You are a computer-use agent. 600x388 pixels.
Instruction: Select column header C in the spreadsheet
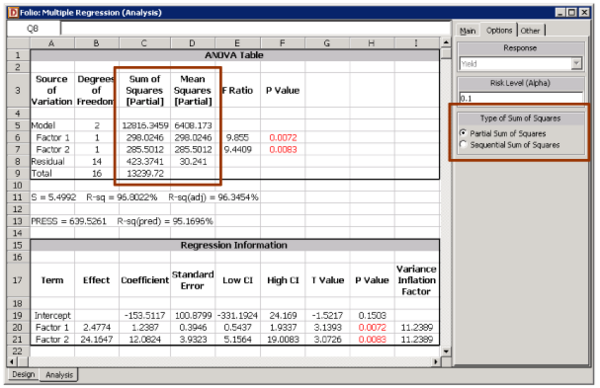[144, 43]
